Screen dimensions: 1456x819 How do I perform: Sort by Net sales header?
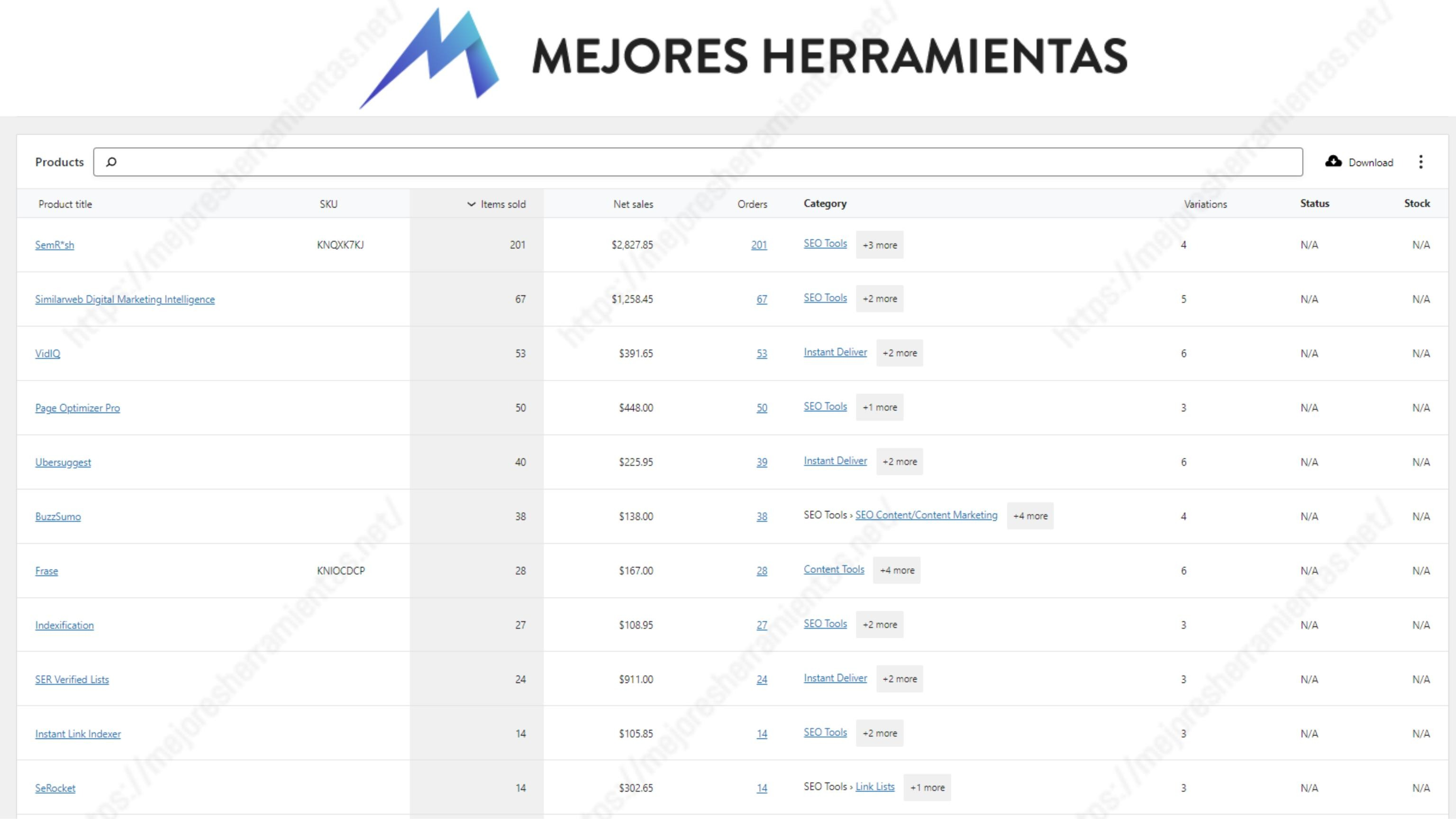point(633,204)
